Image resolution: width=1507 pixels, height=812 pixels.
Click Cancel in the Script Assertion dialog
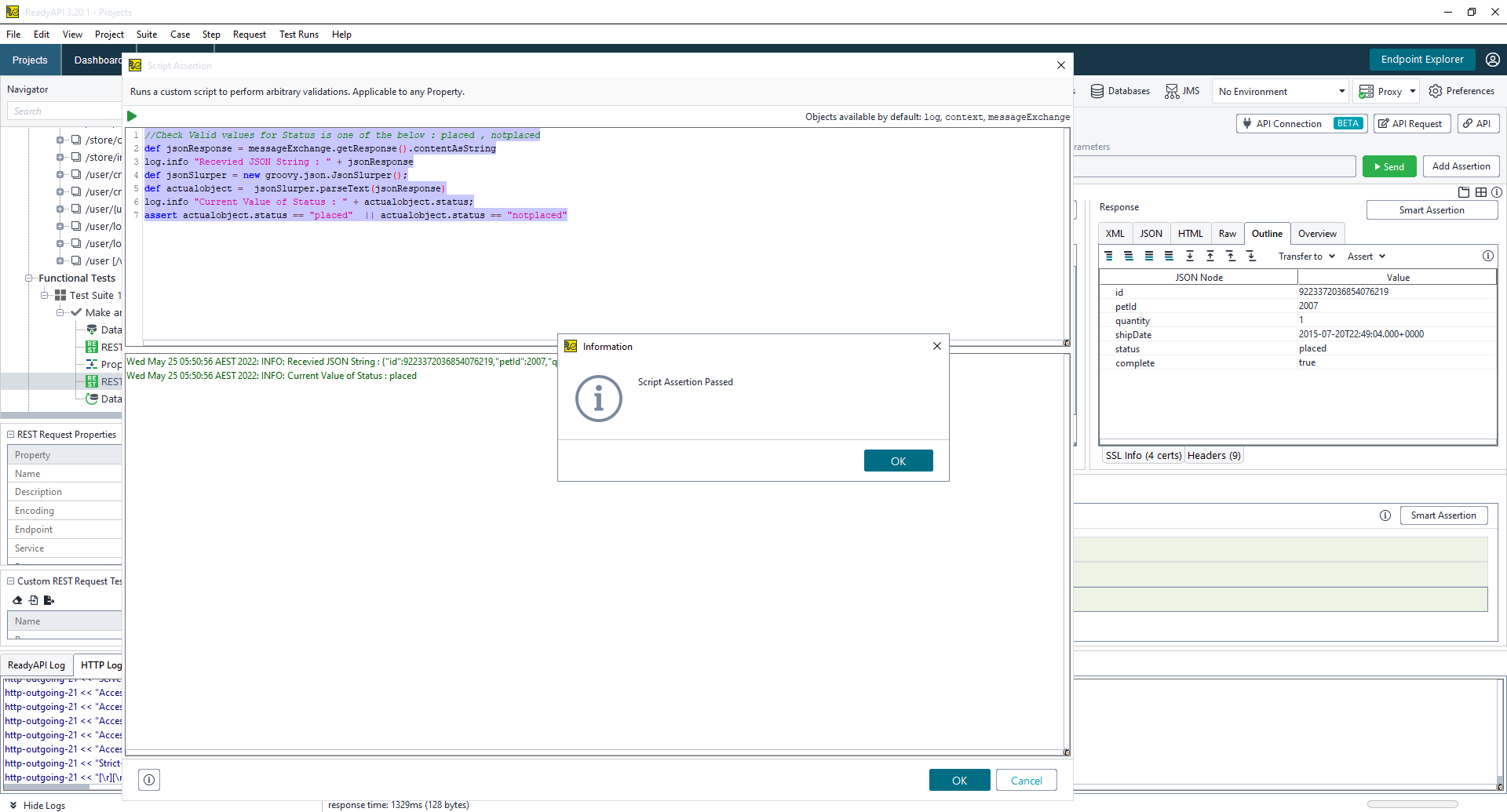coord(1026,780)
